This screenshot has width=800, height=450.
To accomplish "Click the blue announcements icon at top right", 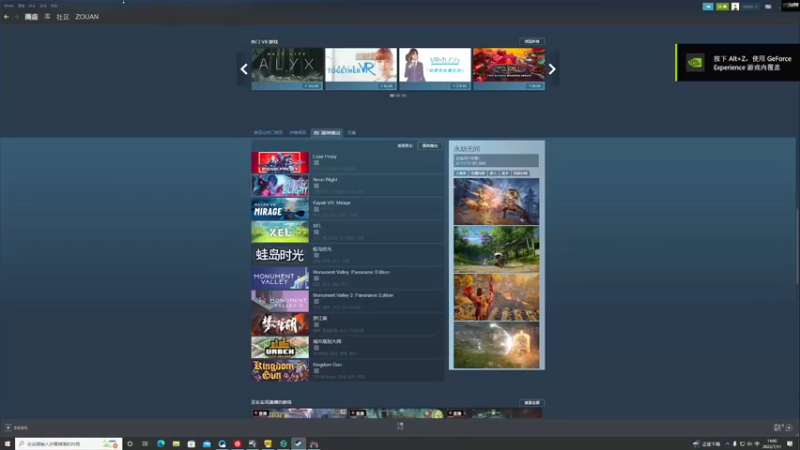I will [x=708, y=7].
